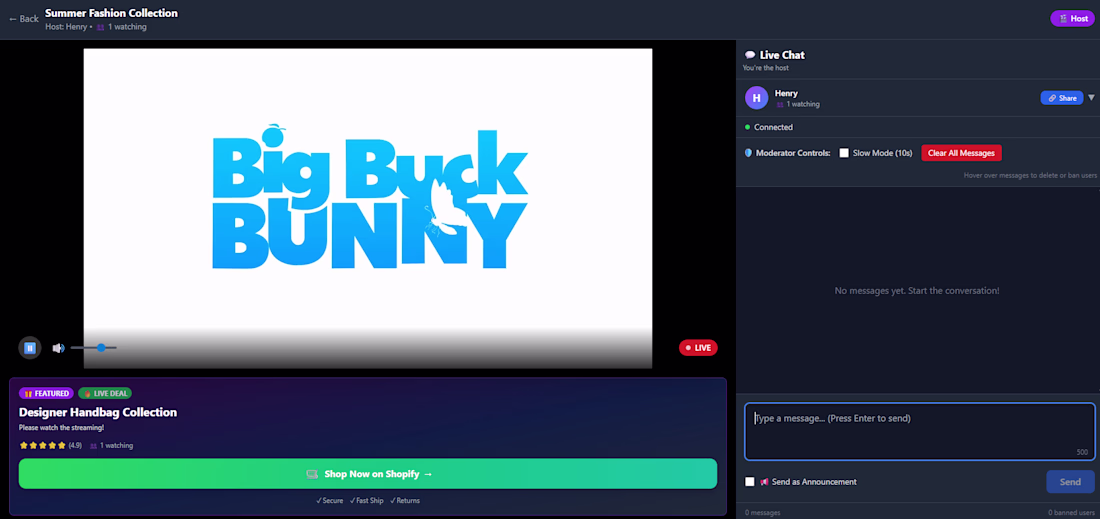Click the purple Host badge
Screen dimensions: 1100x519
[1073, 19]
